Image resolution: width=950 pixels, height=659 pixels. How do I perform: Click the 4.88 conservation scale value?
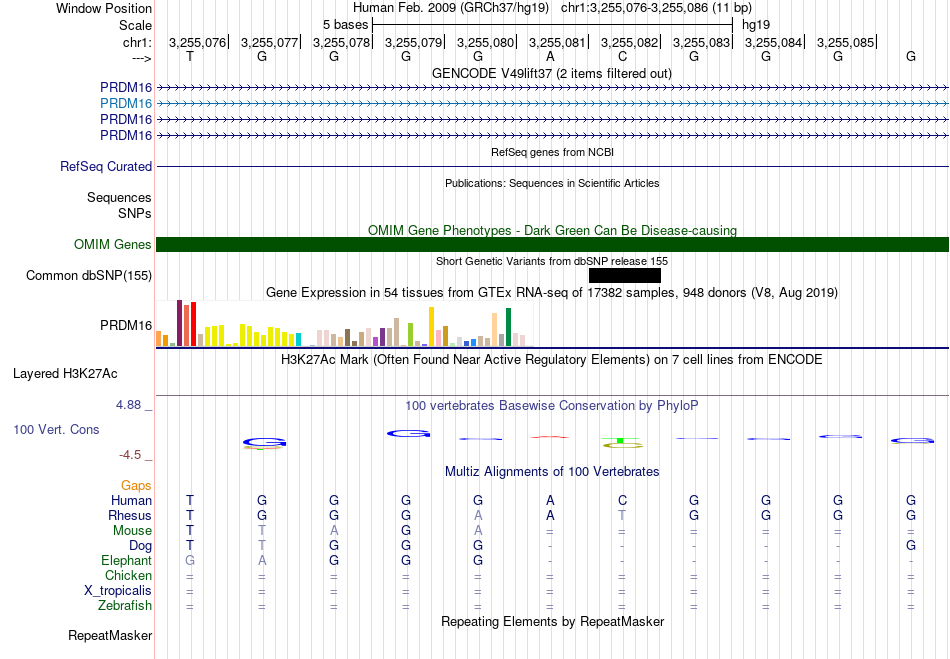(x=128, y=405)
